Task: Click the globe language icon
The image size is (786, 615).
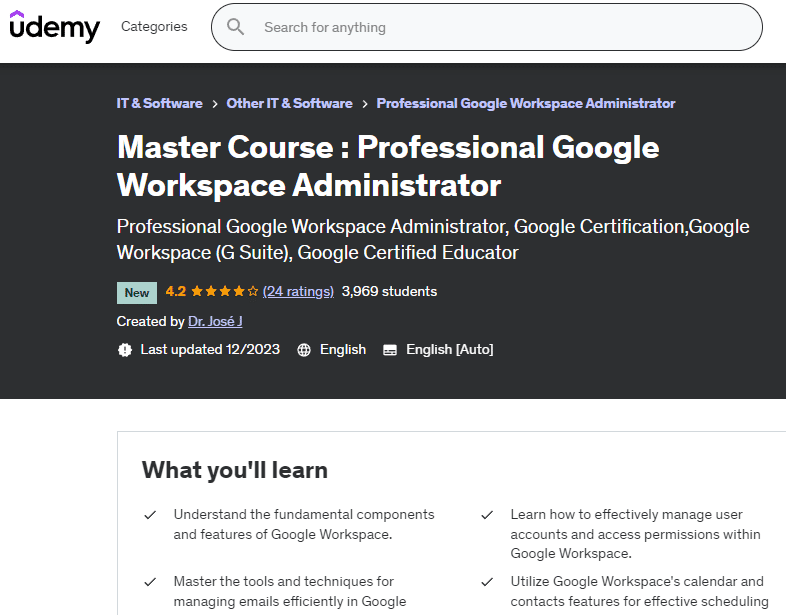Action: 304,350
